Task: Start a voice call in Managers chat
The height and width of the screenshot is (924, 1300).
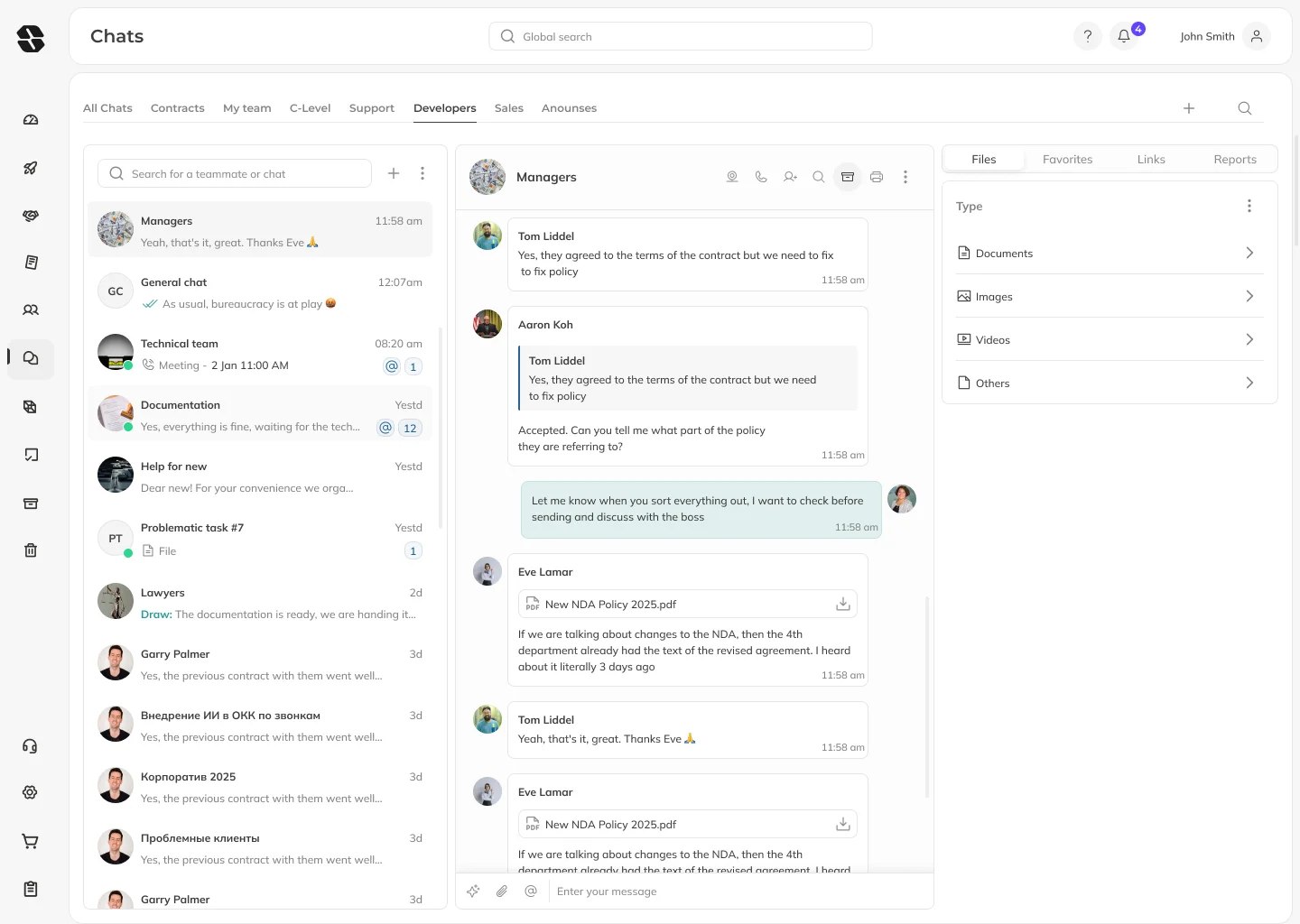Action: (x=761, y=177)
